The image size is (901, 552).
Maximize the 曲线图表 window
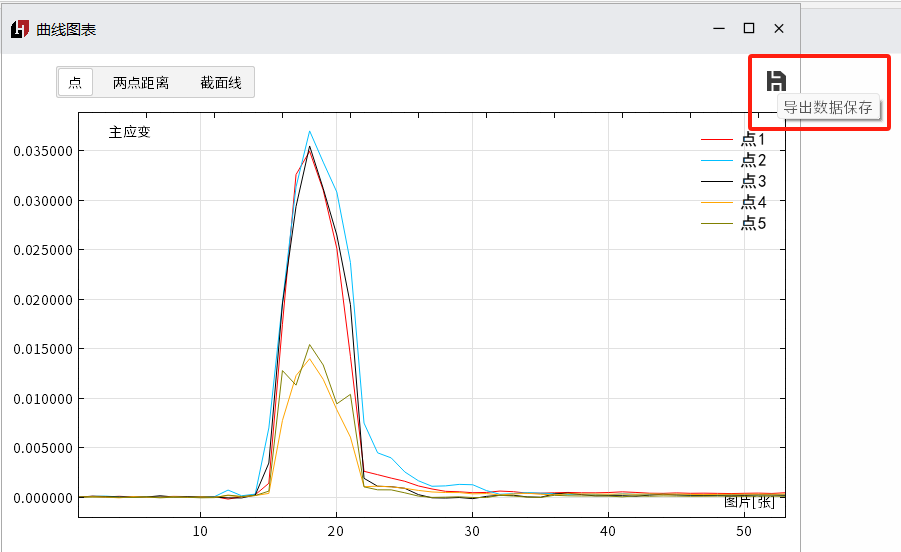(748, 29)
